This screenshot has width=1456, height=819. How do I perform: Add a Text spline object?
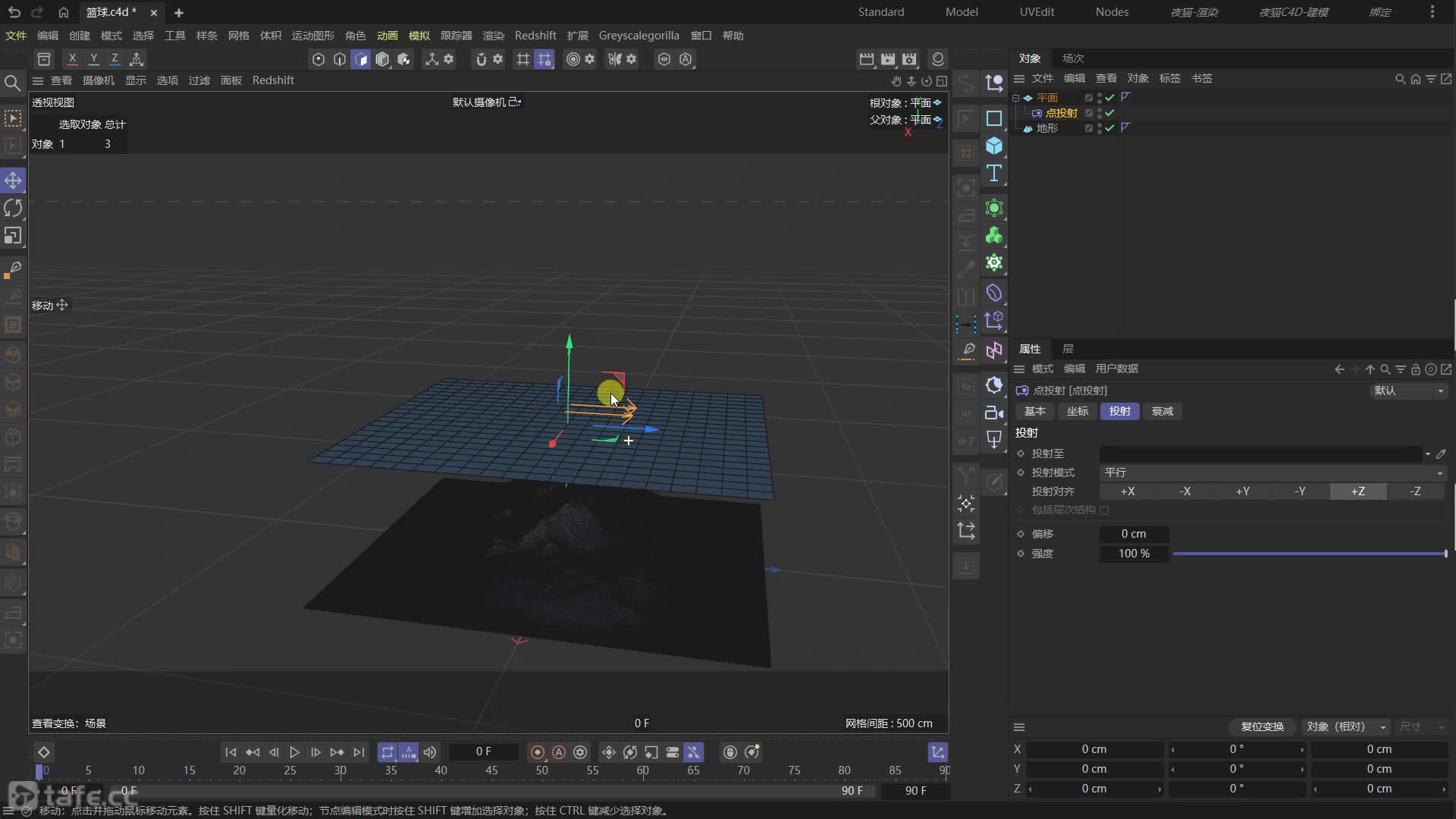tap(994, 174)
